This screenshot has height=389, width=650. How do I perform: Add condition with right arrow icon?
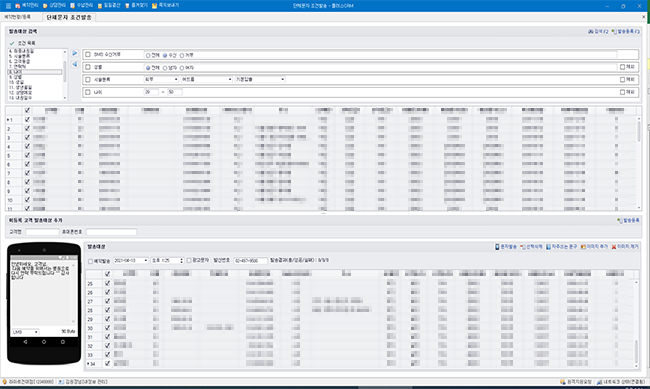(x=75, y=53)
